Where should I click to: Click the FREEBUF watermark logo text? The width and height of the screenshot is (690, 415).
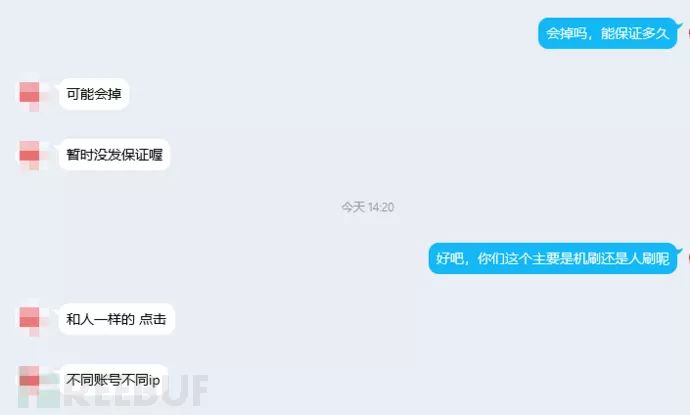pos(134,391)
